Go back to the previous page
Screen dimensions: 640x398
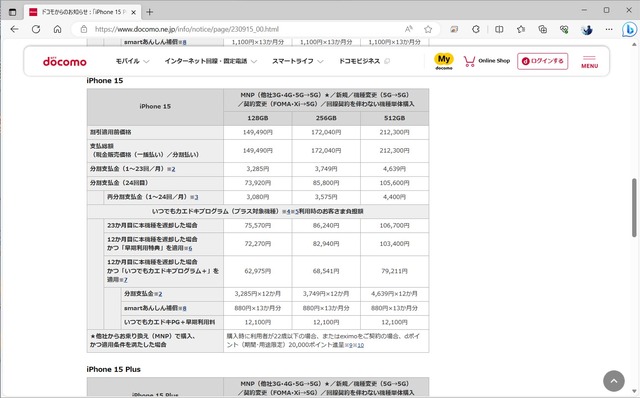(14, 29)
